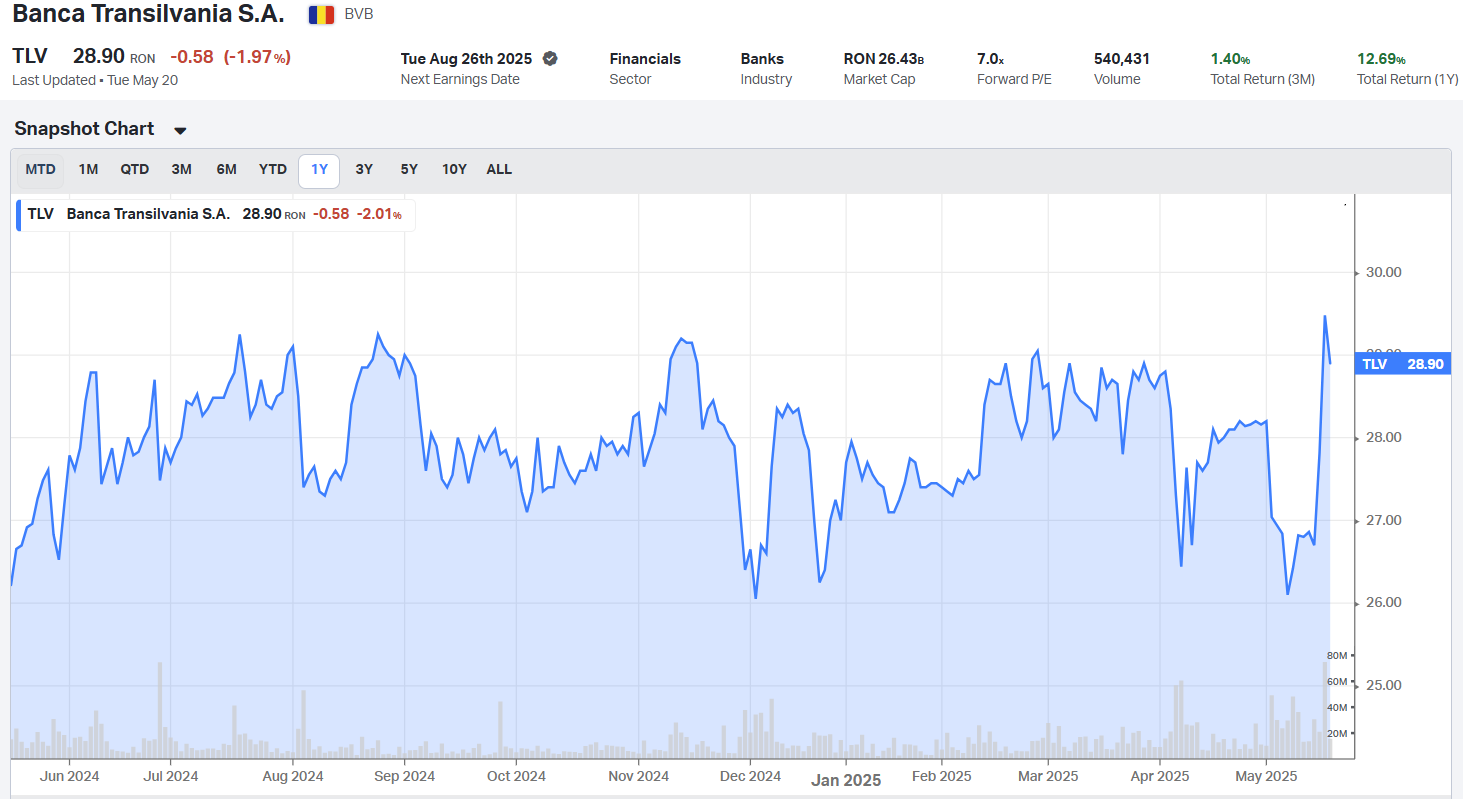The height and width of the screenshot is (799, 1463).
Task: Click the -0.58 (-1.97%) price change in header
Action: (x=230, y=57)
